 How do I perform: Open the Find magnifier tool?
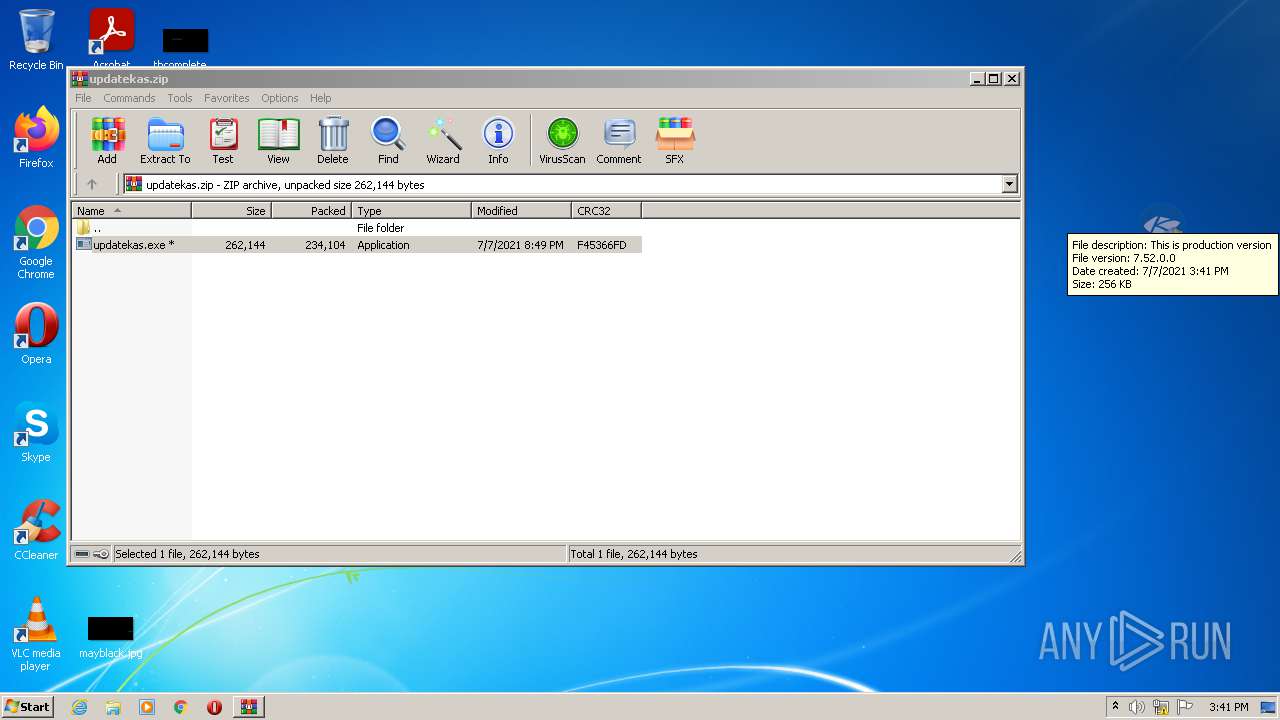[x=388, y=140]
